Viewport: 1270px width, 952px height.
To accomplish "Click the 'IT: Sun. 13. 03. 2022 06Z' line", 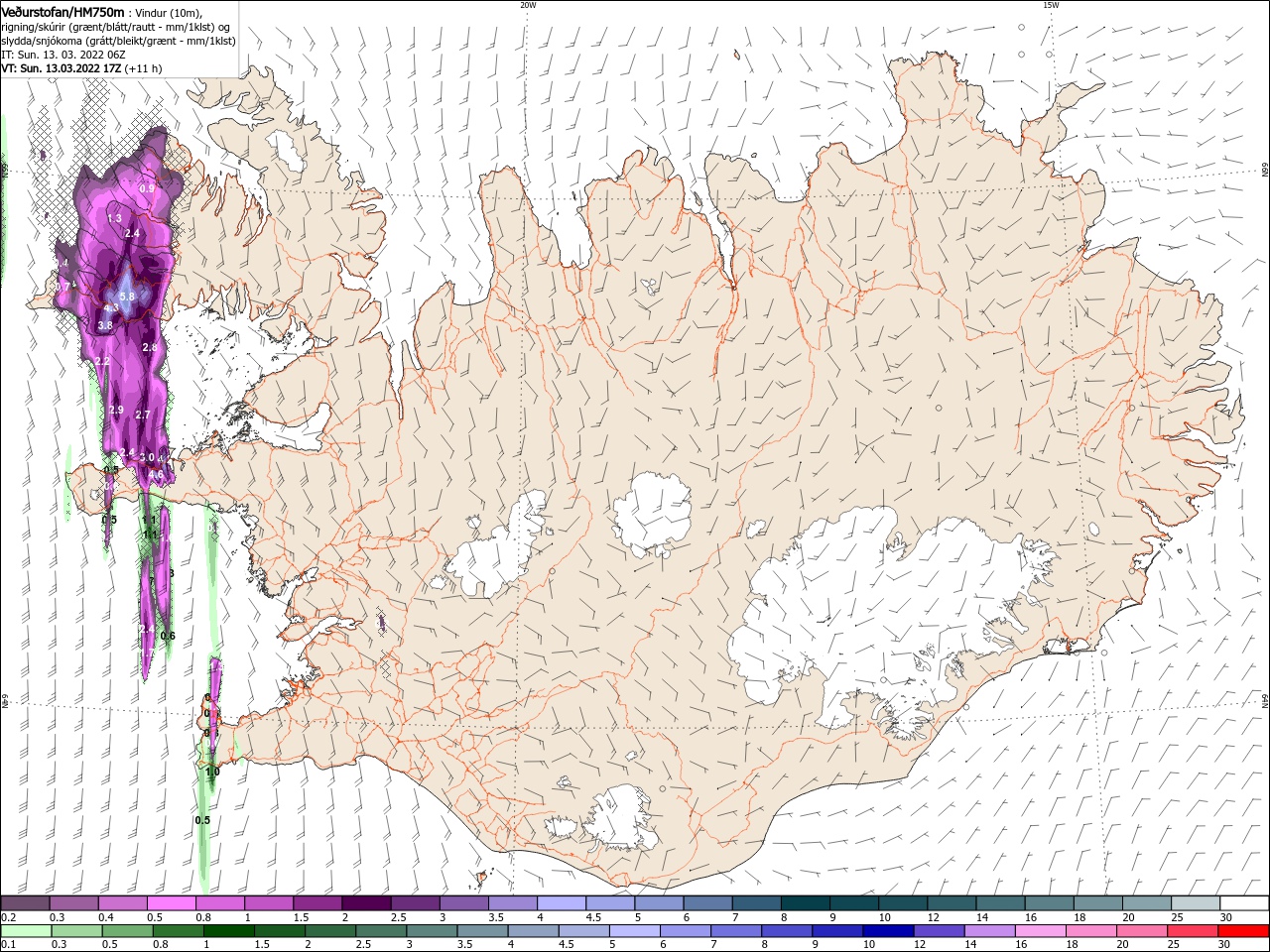I will [x=62, y=55].
